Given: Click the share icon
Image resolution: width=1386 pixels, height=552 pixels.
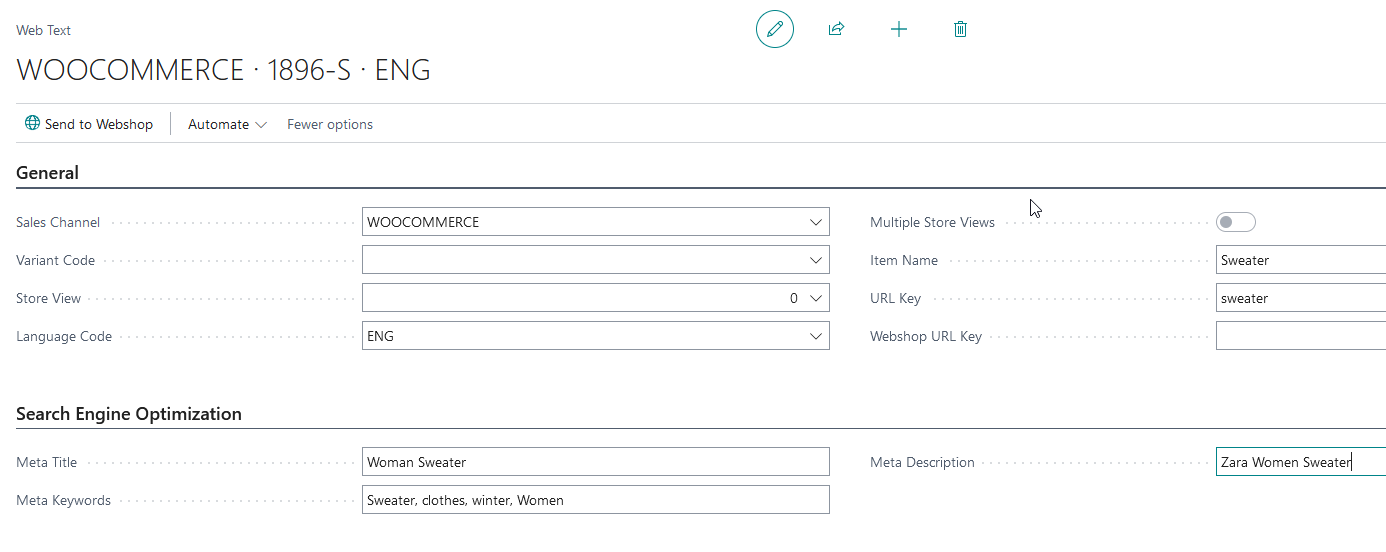Looking at the screenshot, I should (x=837, y=29).
